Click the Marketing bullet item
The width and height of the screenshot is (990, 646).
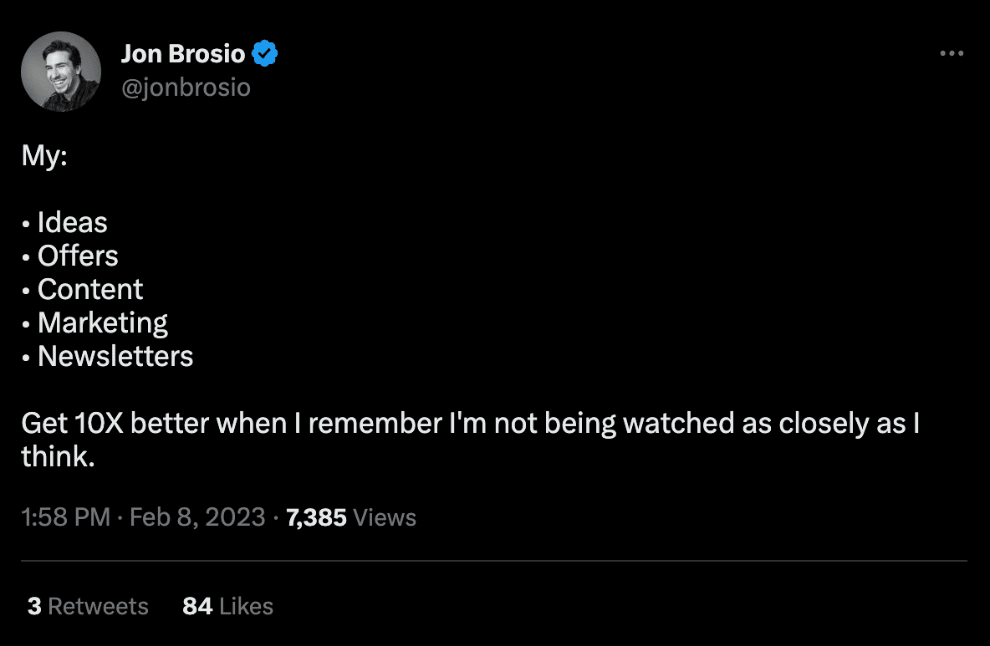click(102, 323)
